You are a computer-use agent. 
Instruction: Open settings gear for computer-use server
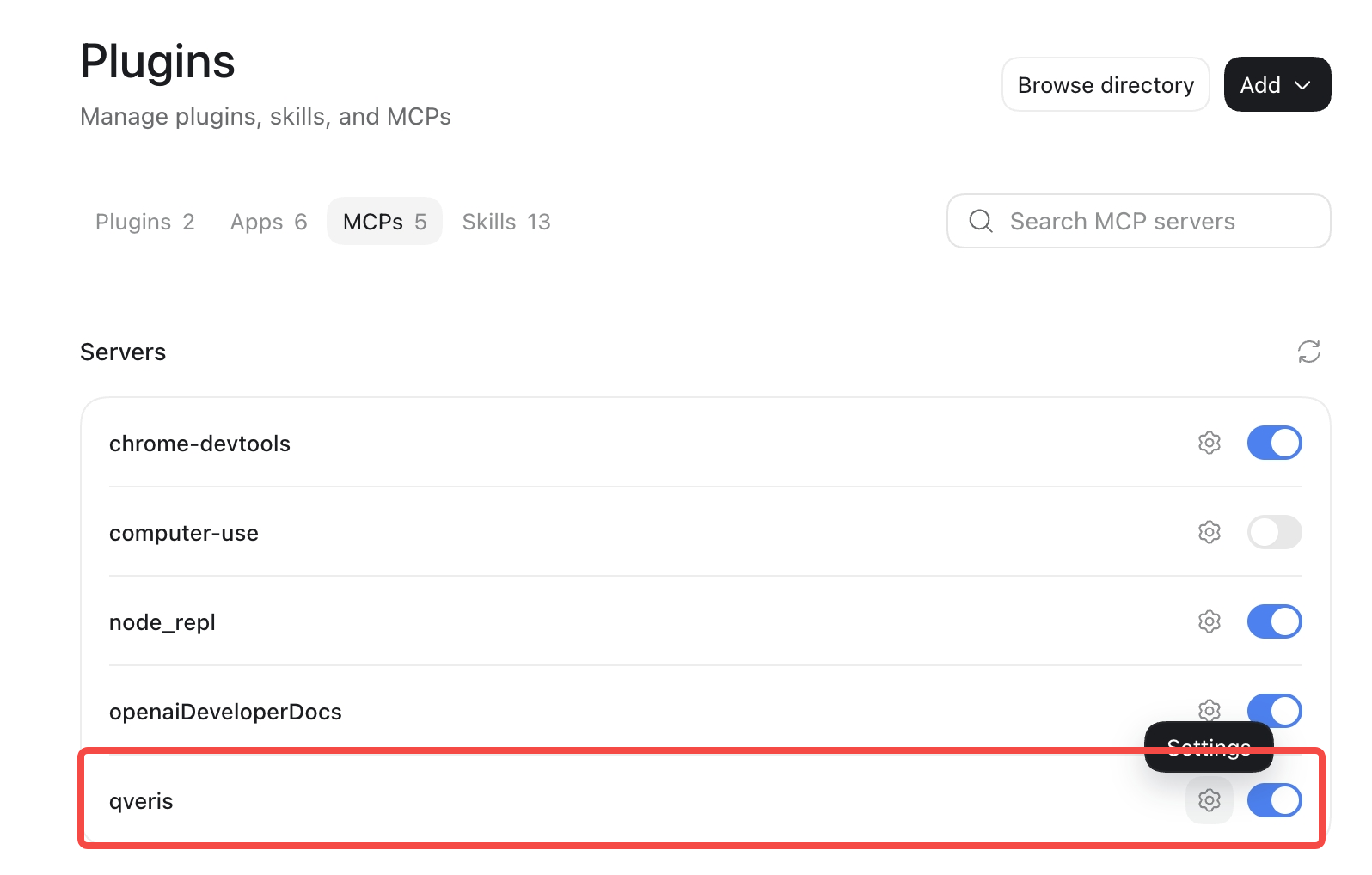(x=1210, y=532)
